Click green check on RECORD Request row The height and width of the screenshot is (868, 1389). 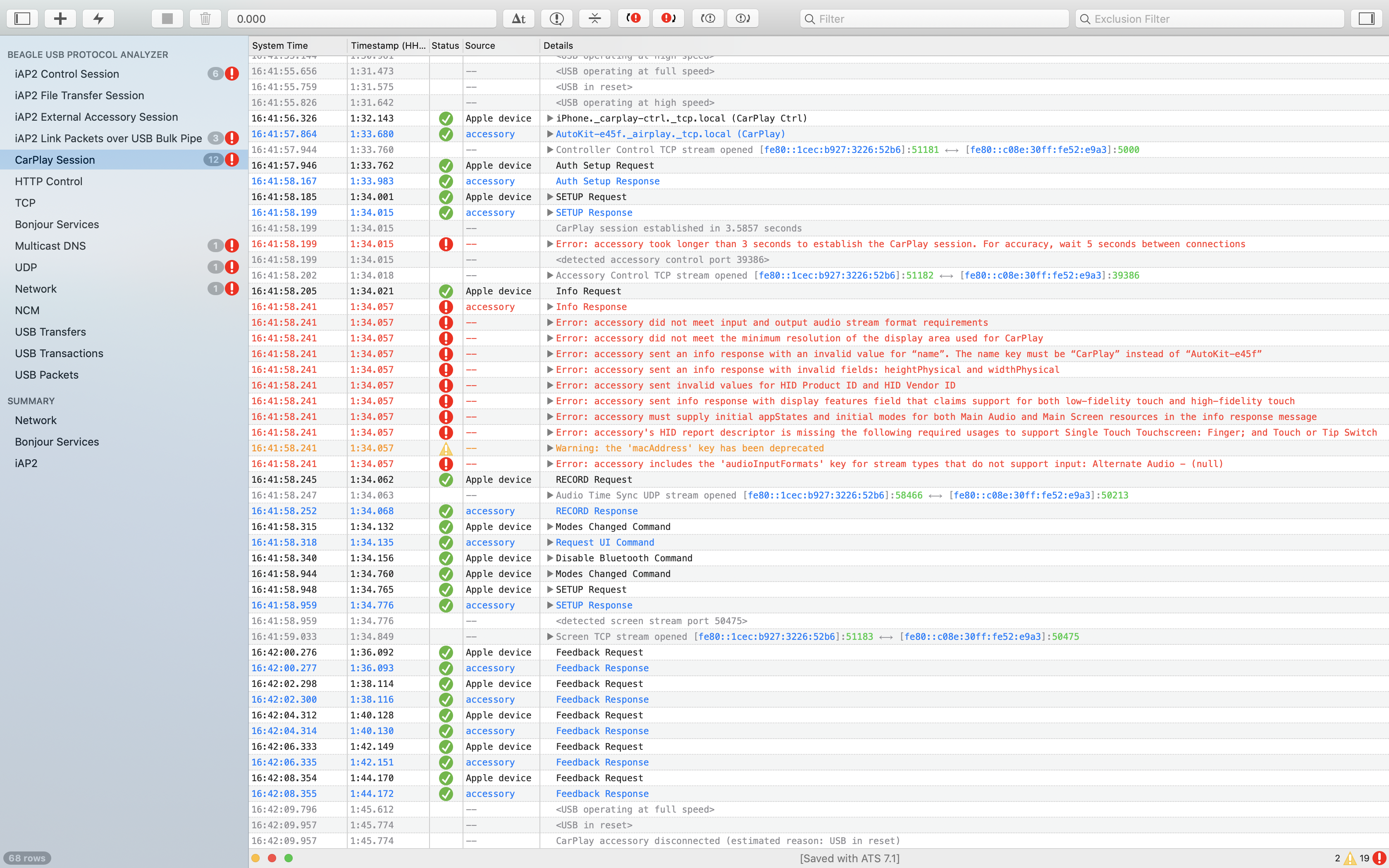tap(446, 480)
